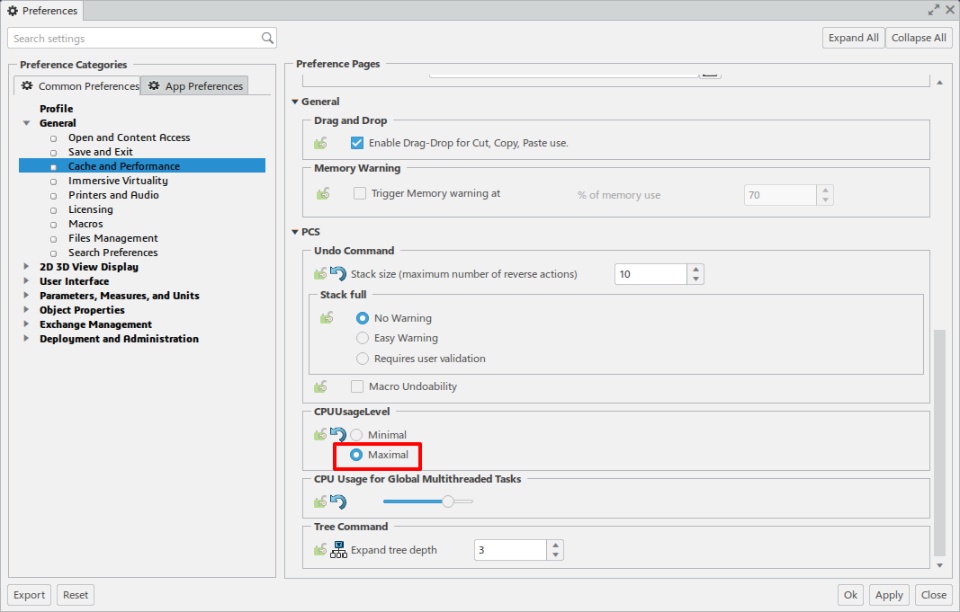Screen dimensions: 960x612
Task: Select Open and Content Access item
Action: tap(129, 137)
